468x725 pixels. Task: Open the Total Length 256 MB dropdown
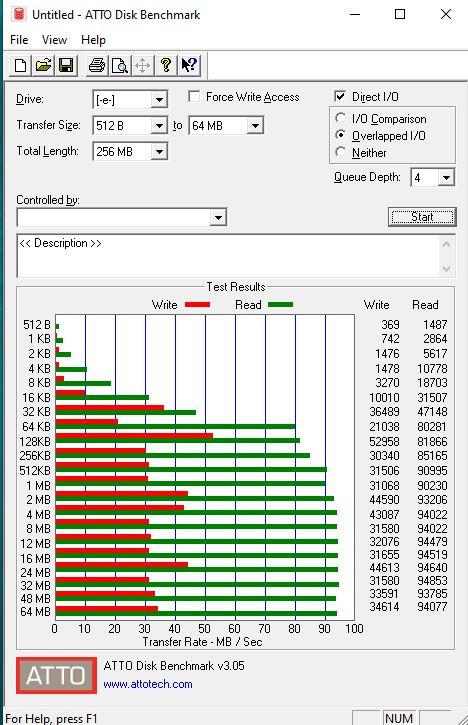[x=159, y=152]
